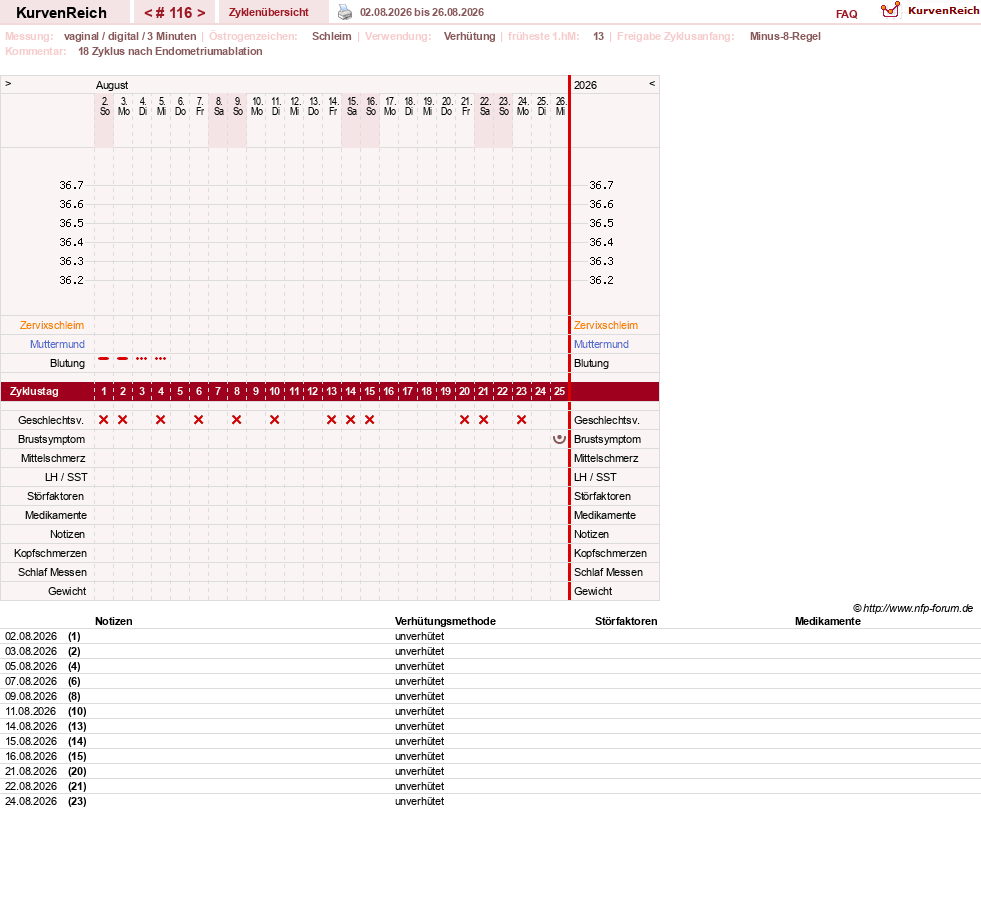Collapse the chart with the < arrow next to 2026
Viewport: 981px width, 920px height.
652,83
